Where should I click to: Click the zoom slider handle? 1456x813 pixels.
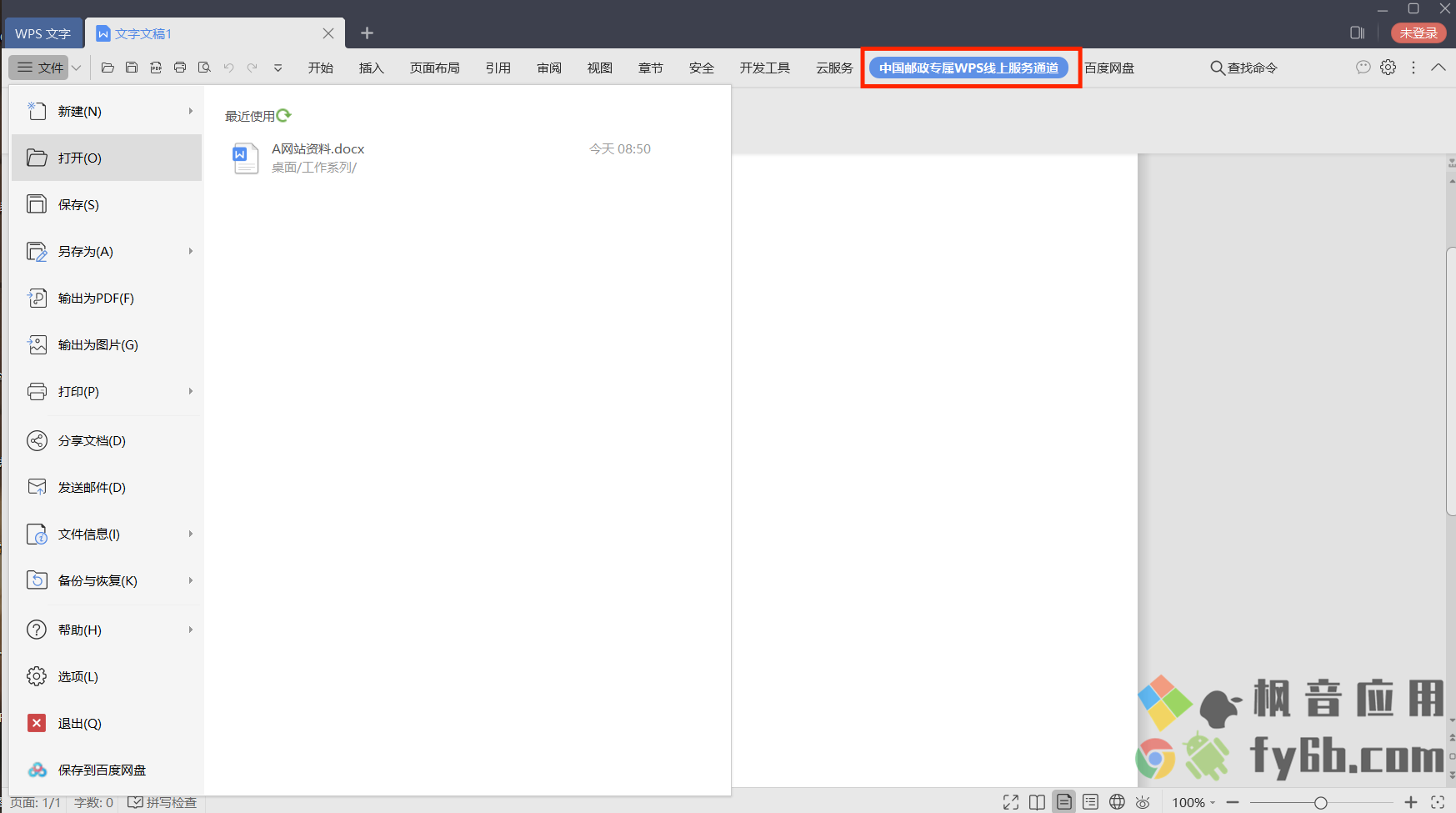click(x=1321, y=802)
